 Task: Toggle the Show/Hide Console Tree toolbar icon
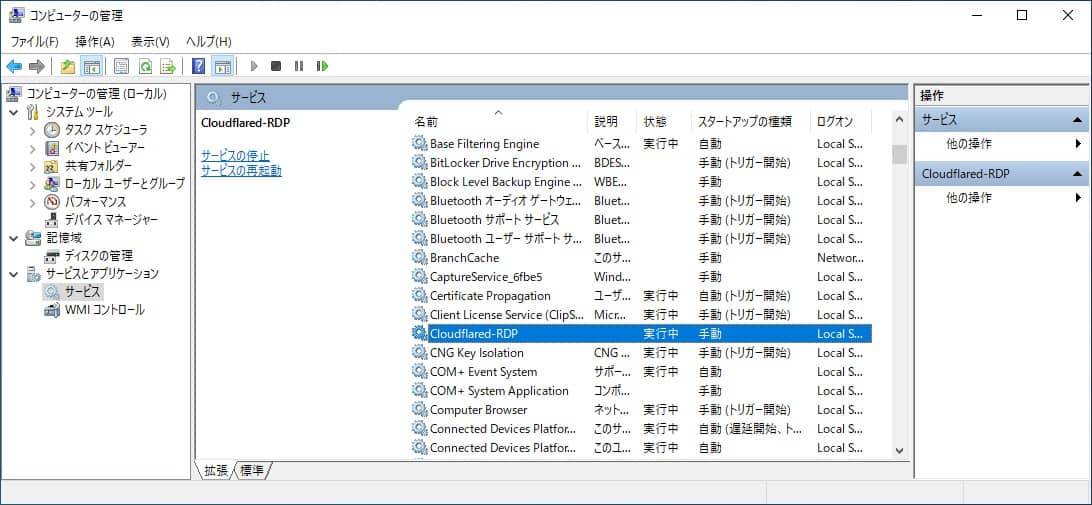click(x=91, y=66)
